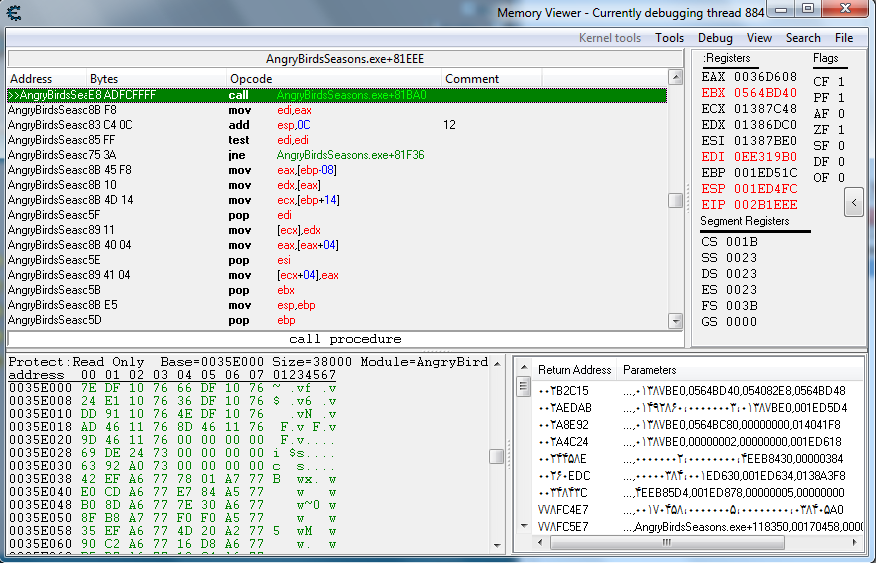
Task: Click the disassembler list scroll-up arrow
Action: [x=676, y=77]
